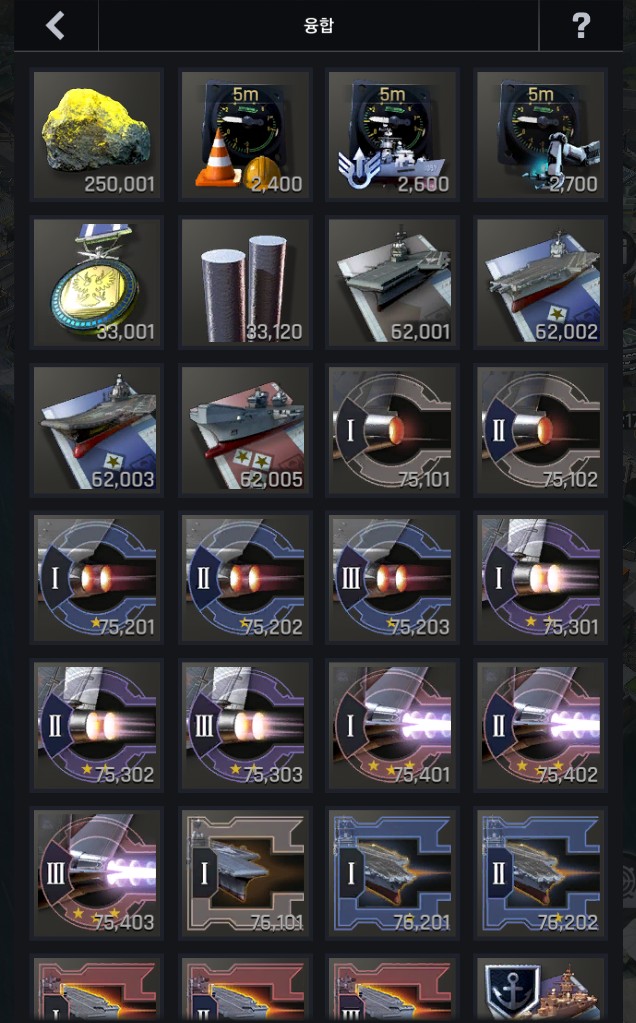This screenshot has width=636, height=1023.
Task: Select purple engine part I 75,301
Action: click(541, 577)
